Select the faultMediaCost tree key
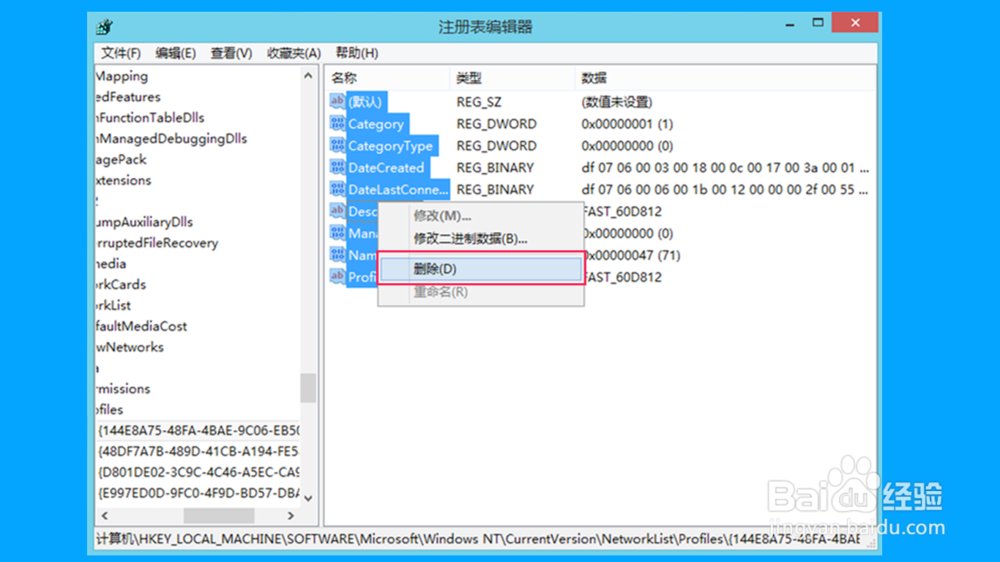This screenshot has width=1000, height=562. (x=142, y=326)
